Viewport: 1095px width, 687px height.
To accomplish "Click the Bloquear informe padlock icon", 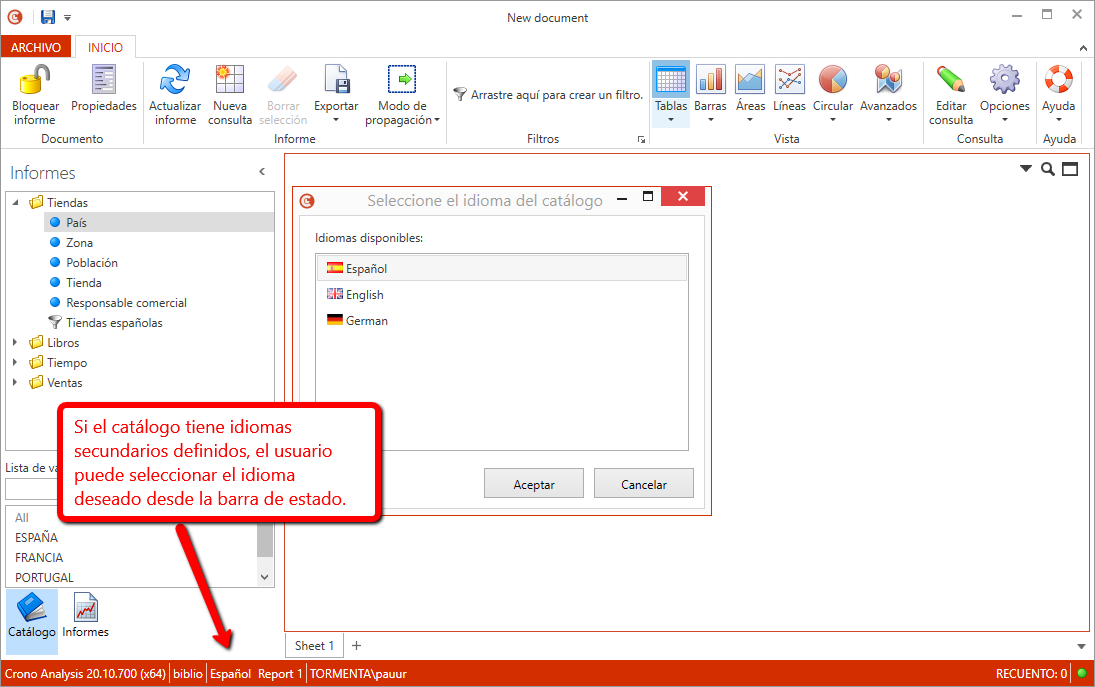I will [35, 80].
